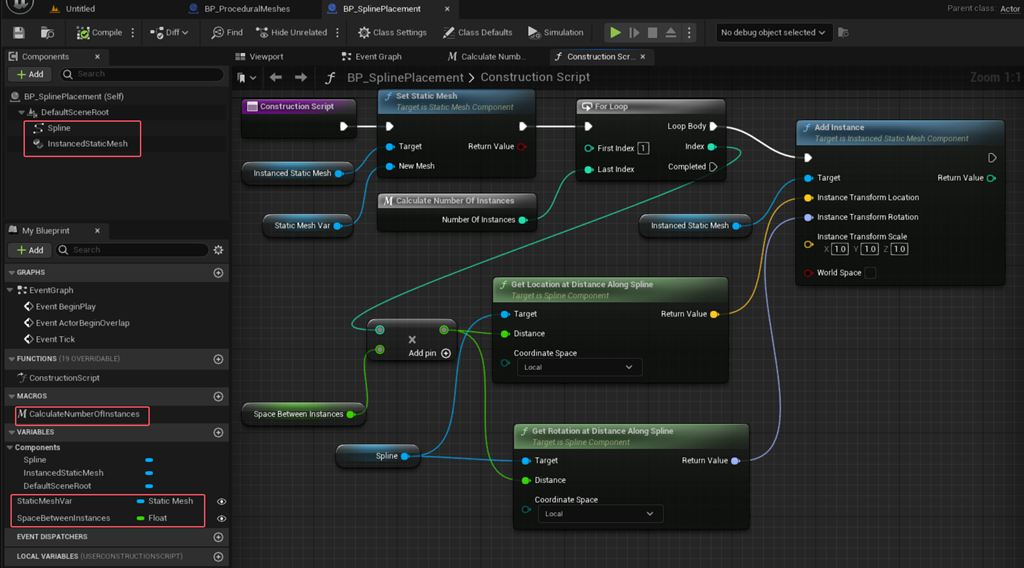Open SpaceBetweenInstances Float type selector
Screen dimensions: 1024x568
152,518
